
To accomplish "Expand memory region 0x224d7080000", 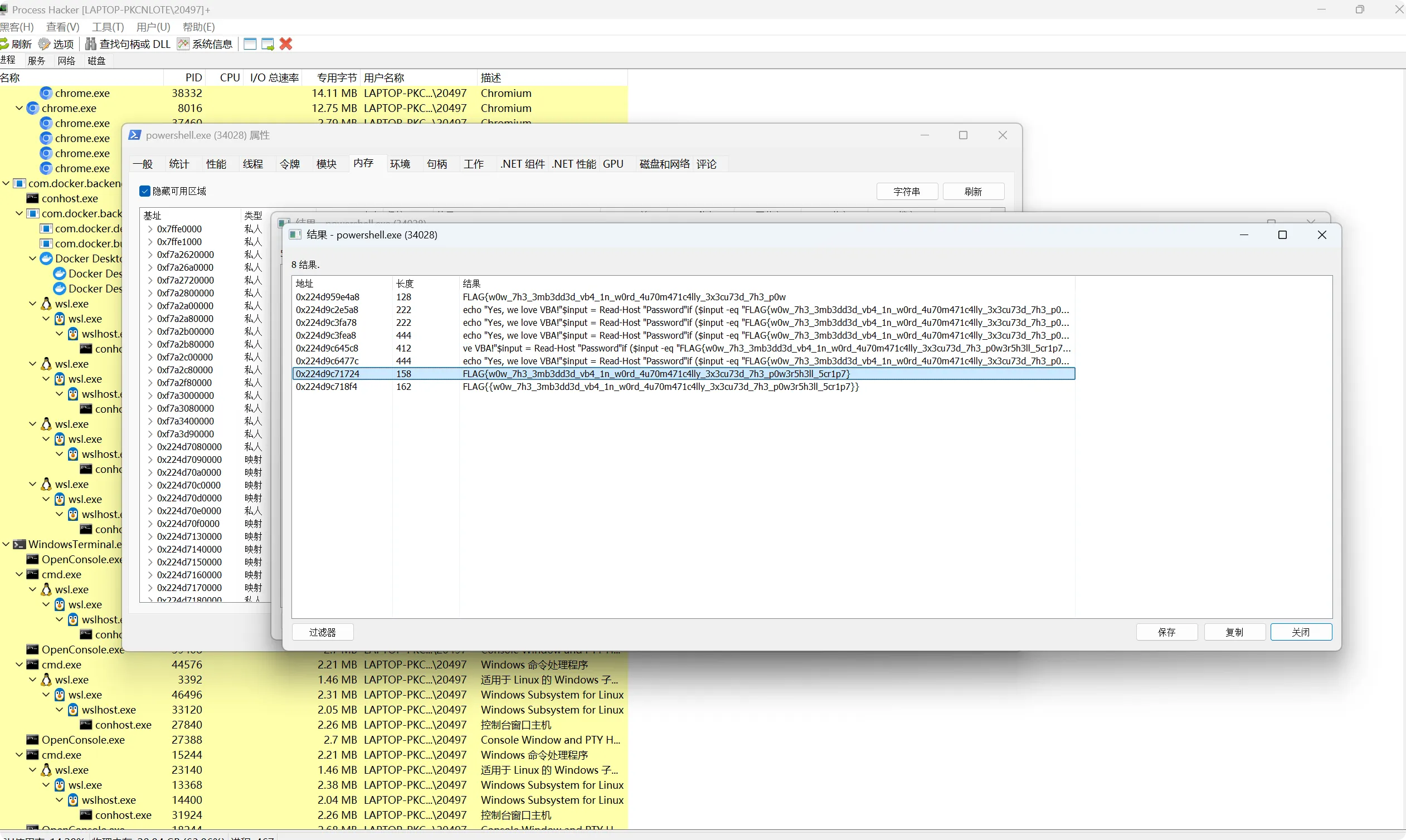I will (150, 447).
